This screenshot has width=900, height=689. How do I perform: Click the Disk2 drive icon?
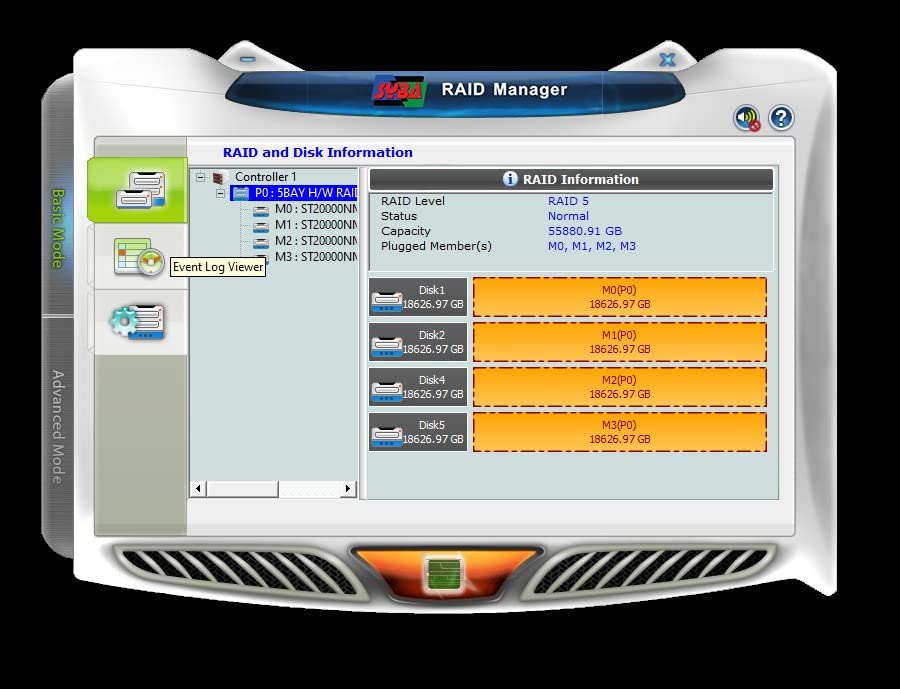tap(386, 345)
